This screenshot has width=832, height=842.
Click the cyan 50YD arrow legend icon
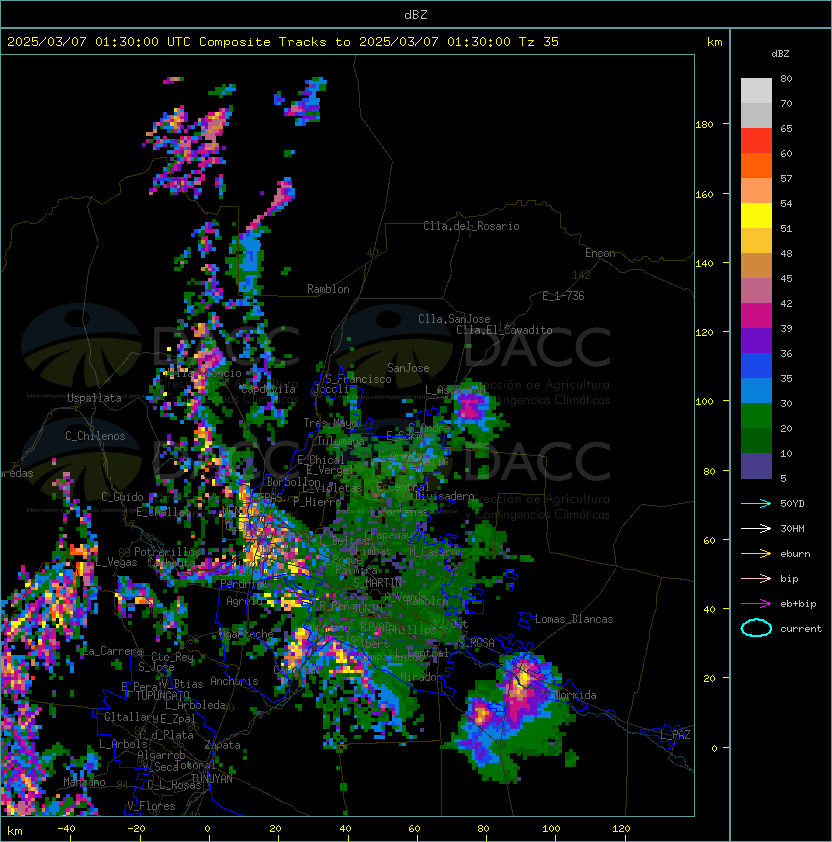756,504
